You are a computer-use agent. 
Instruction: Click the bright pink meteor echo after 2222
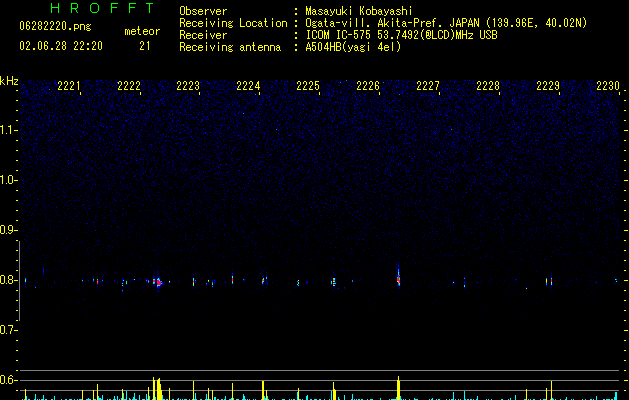pos(158,282)
